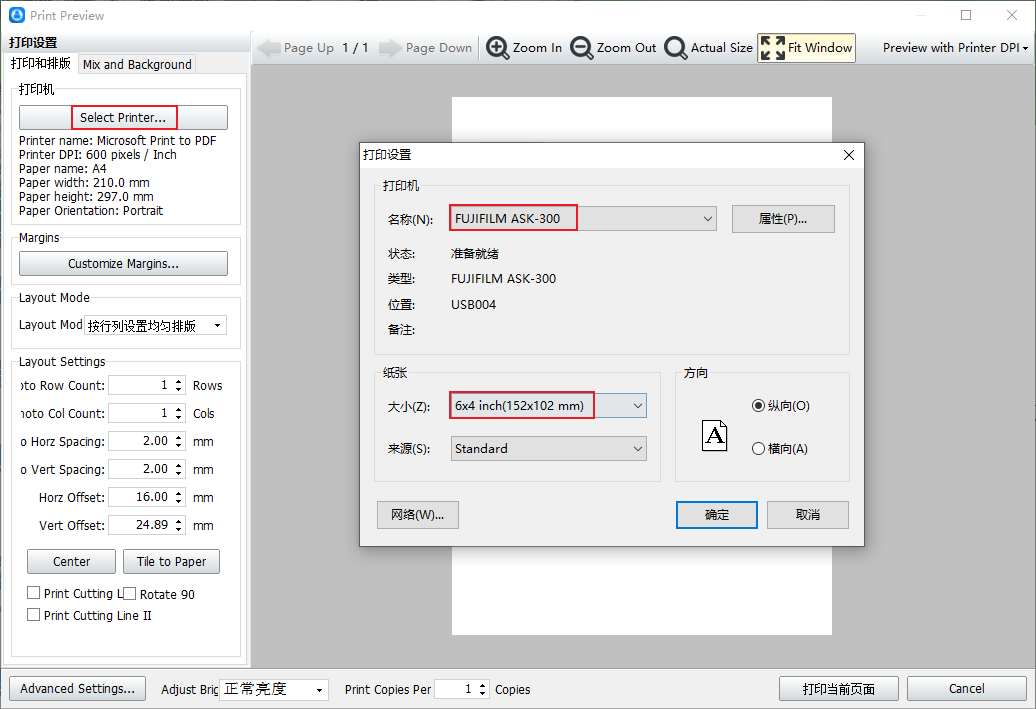1036x709 pixels.
Task: Decrease Vert Offset with down arrow
Action: (x=179, y=529)
